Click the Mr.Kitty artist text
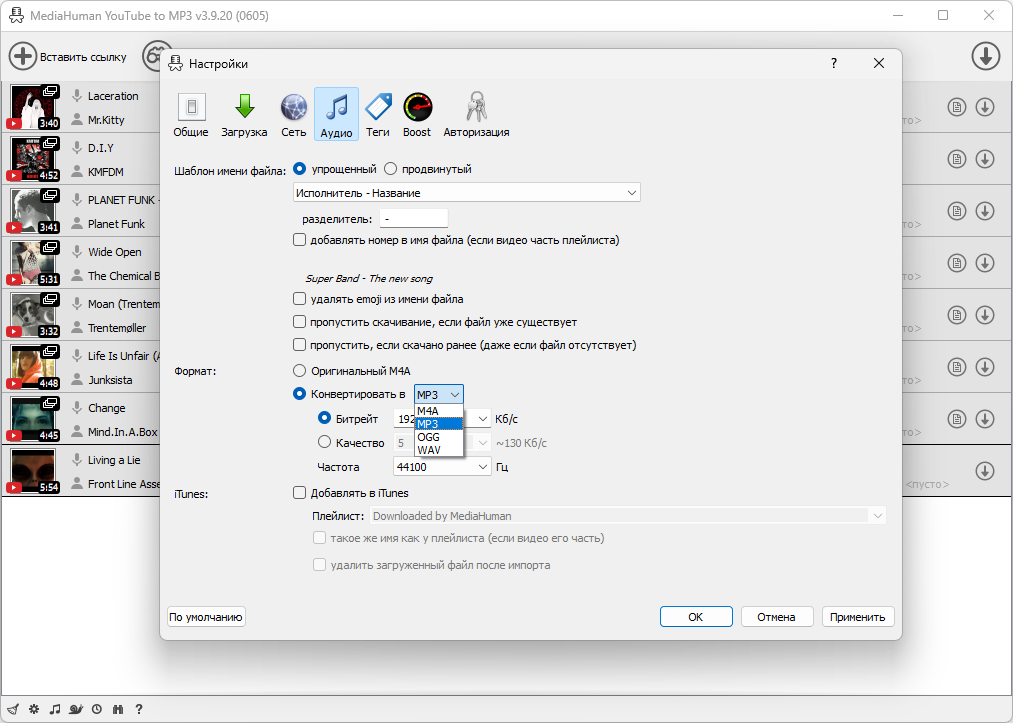This screenshot has width=1013, height=723. pos(106,120)
